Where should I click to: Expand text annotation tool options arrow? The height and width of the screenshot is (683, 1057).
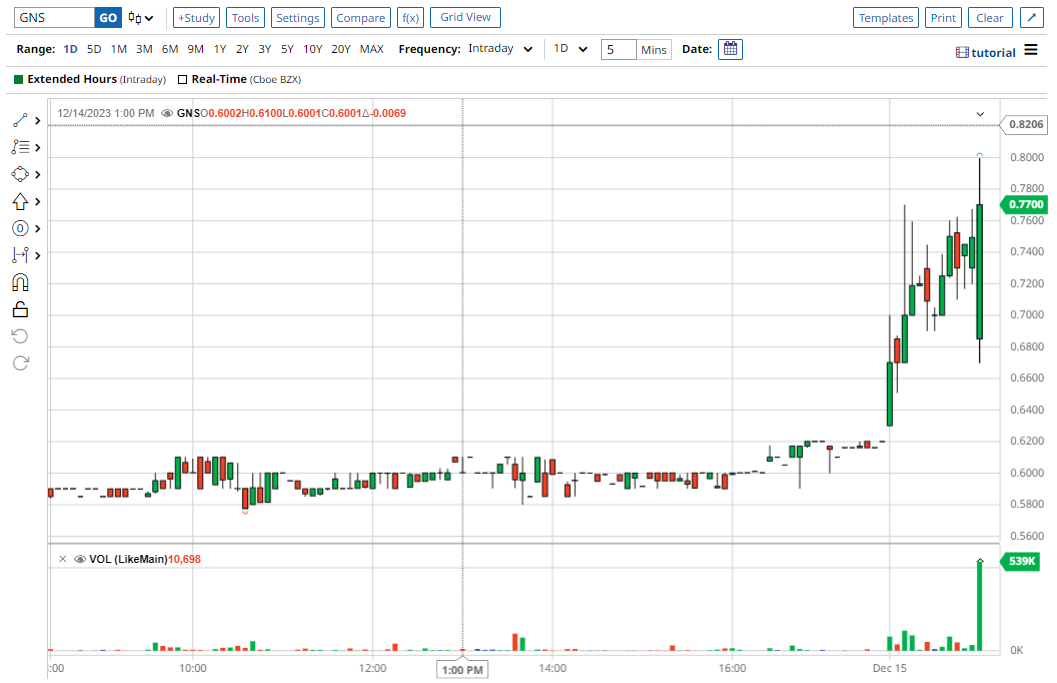tap(38, 148)
